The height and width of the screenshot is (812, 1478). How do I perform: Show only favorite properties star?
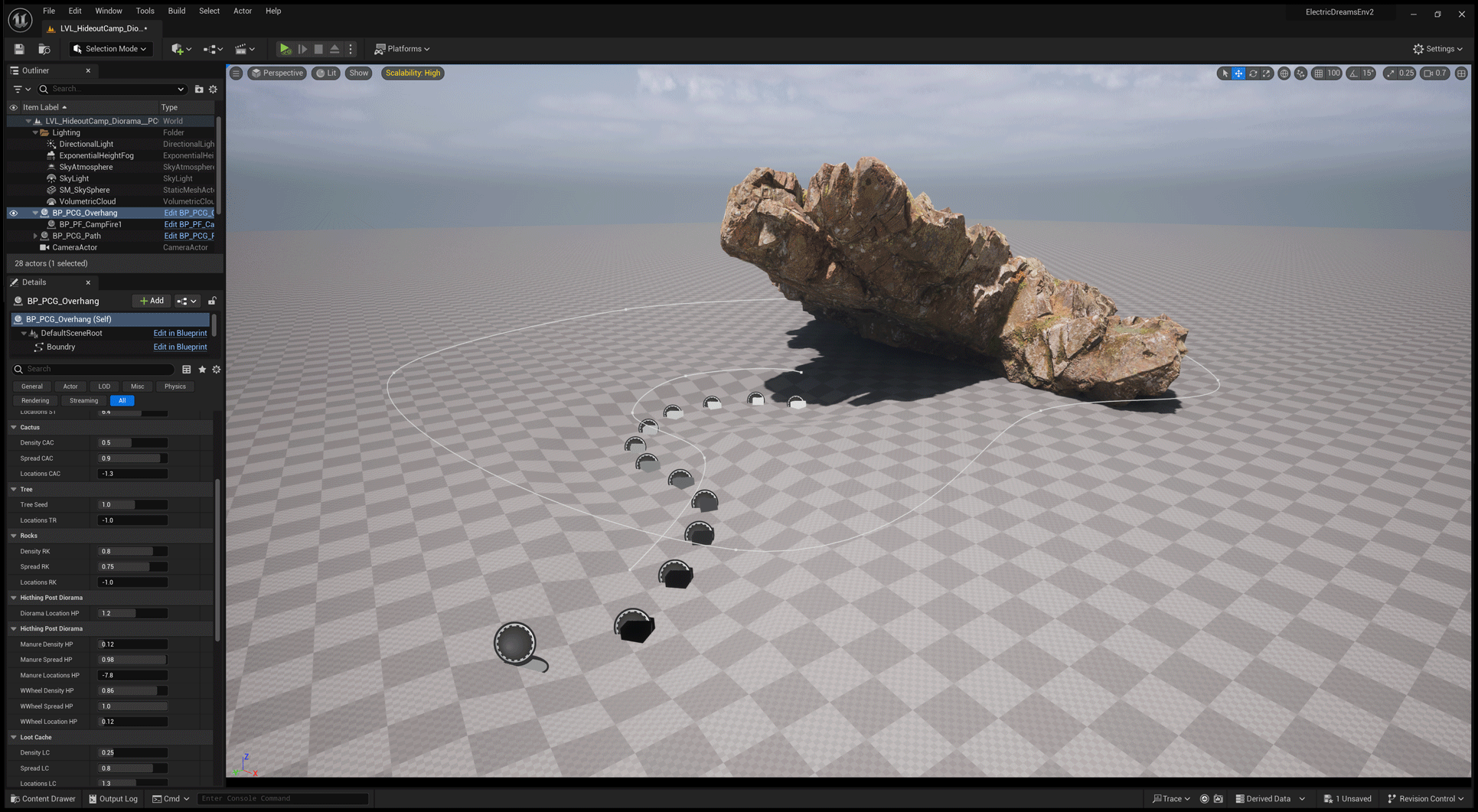[202, 370]
